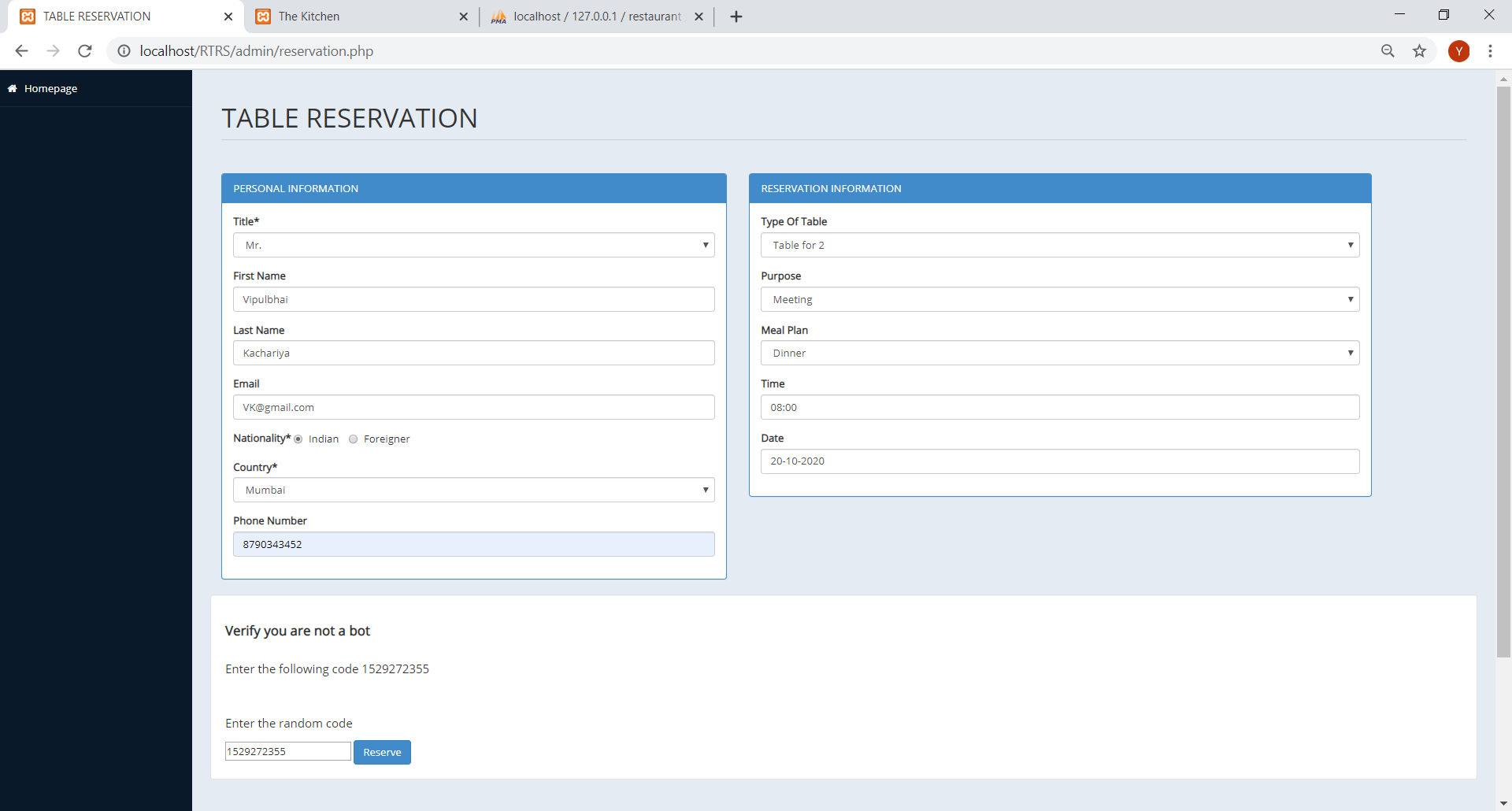Click the Homepage sidebar link
Viewport: 1512px width, 811px height.
coord(50,87)
